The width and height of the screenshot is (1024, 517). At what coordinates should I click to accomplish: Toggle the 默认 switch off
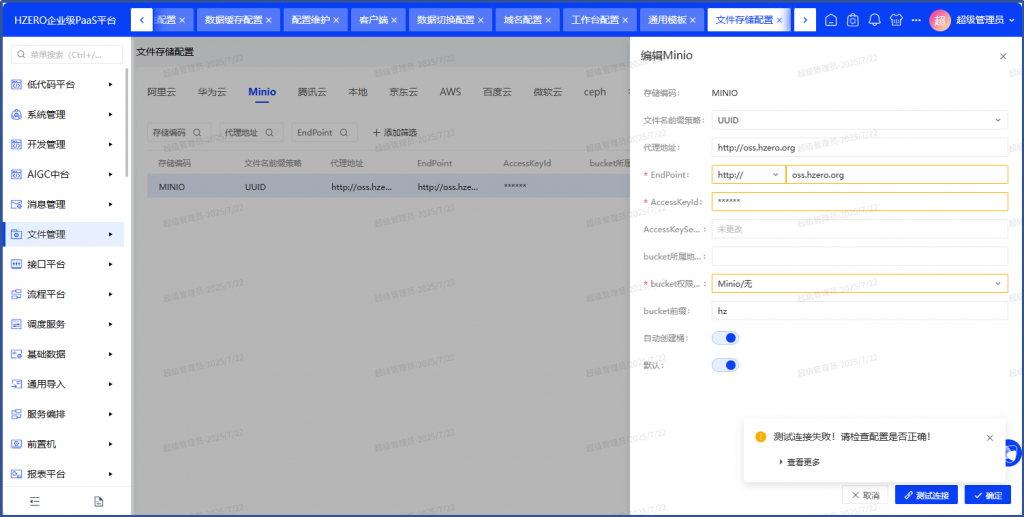point(725,365)
